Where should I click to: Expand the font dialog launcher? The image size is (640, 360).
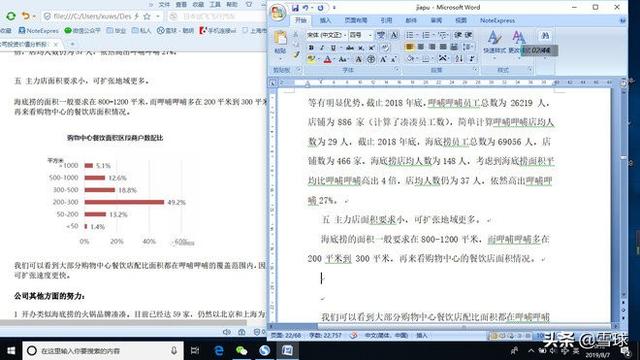(x=397, y=70)
